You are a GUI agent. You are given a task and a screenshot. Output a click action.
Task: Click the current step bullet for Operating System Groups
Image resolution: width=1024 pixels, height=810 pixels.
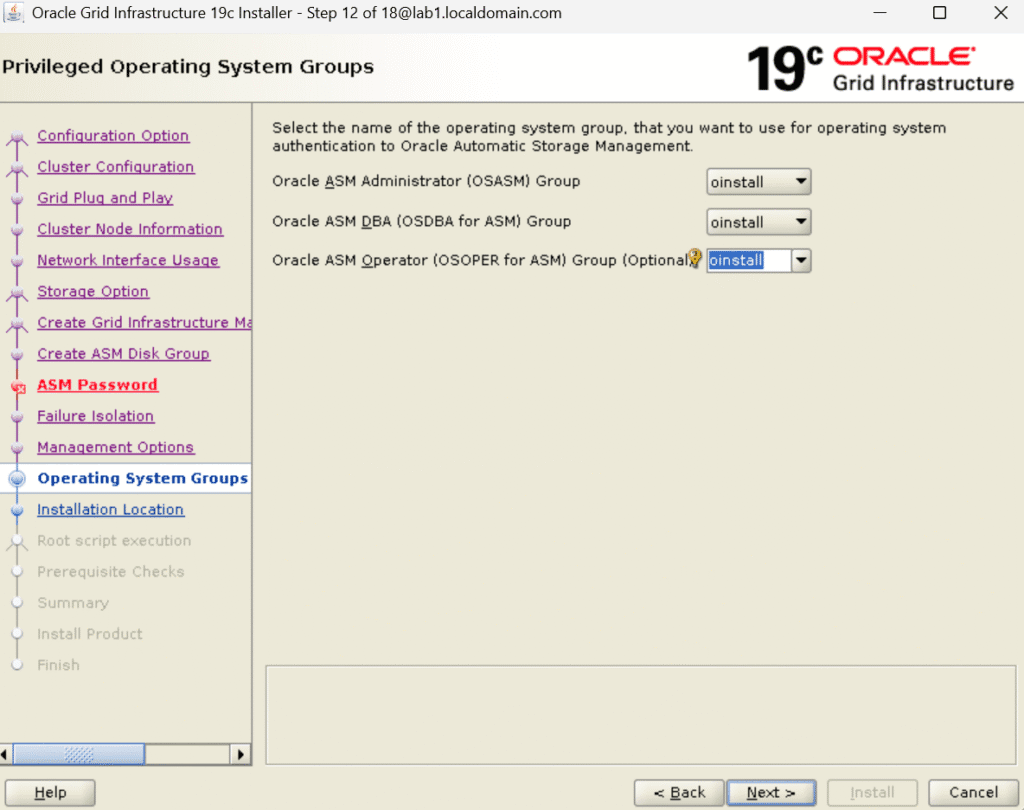point(17,479)
